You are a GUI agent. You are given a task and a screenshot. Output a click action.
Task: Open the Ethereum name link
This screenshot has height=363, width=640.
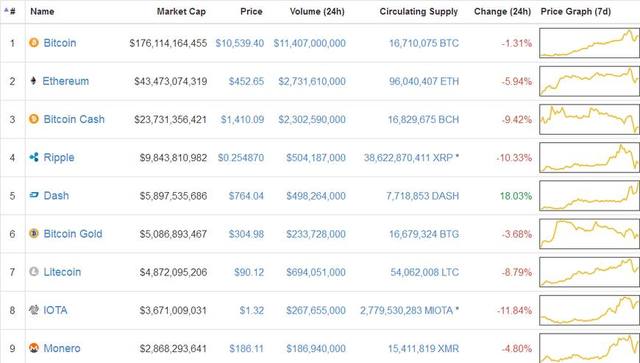click(66, 81)
